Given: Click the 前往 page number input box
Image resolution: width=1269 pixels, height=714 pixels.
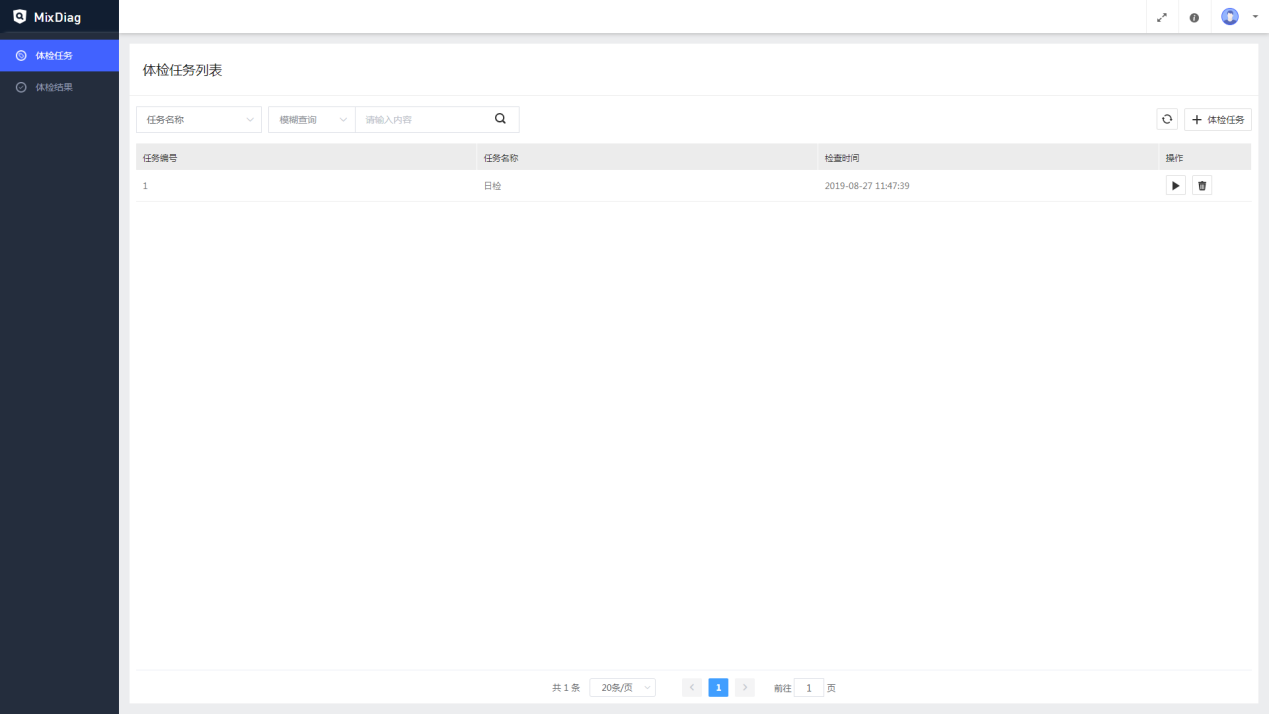Looking at the screenshot, I should [x=809, y=688].
